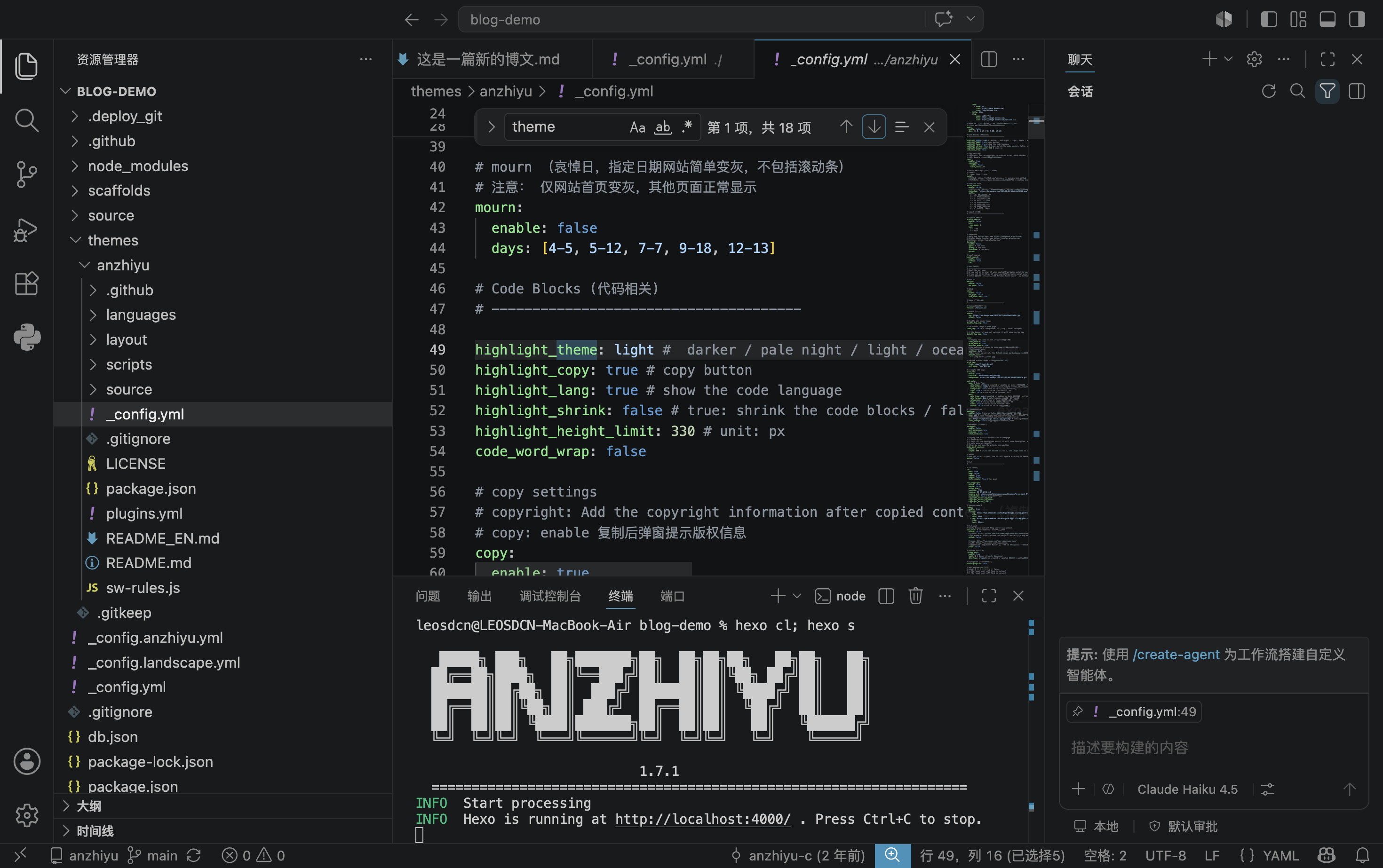Image resolution: width=1383 pixels, height=868 pixels.
Task: Open the Extensions view
Action: pos(26,283)
